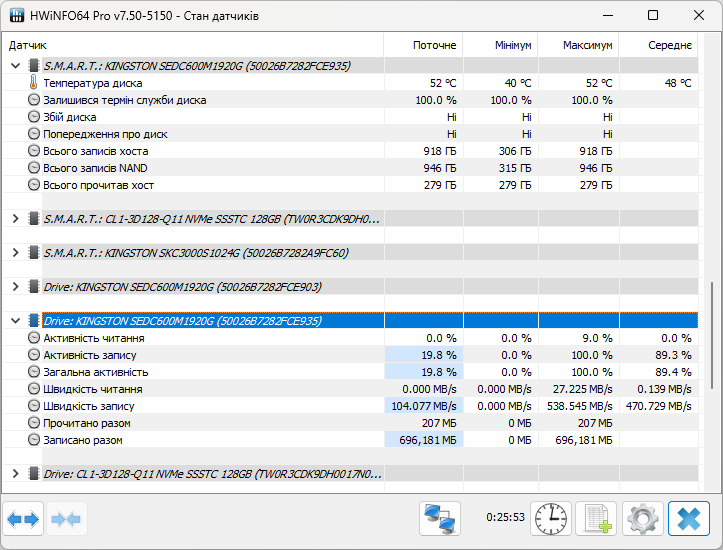
Task: Expand Drive KINGSTON SEDC600M1920G (50026B7282FCE903)
Action: click(x=15, y=287)
